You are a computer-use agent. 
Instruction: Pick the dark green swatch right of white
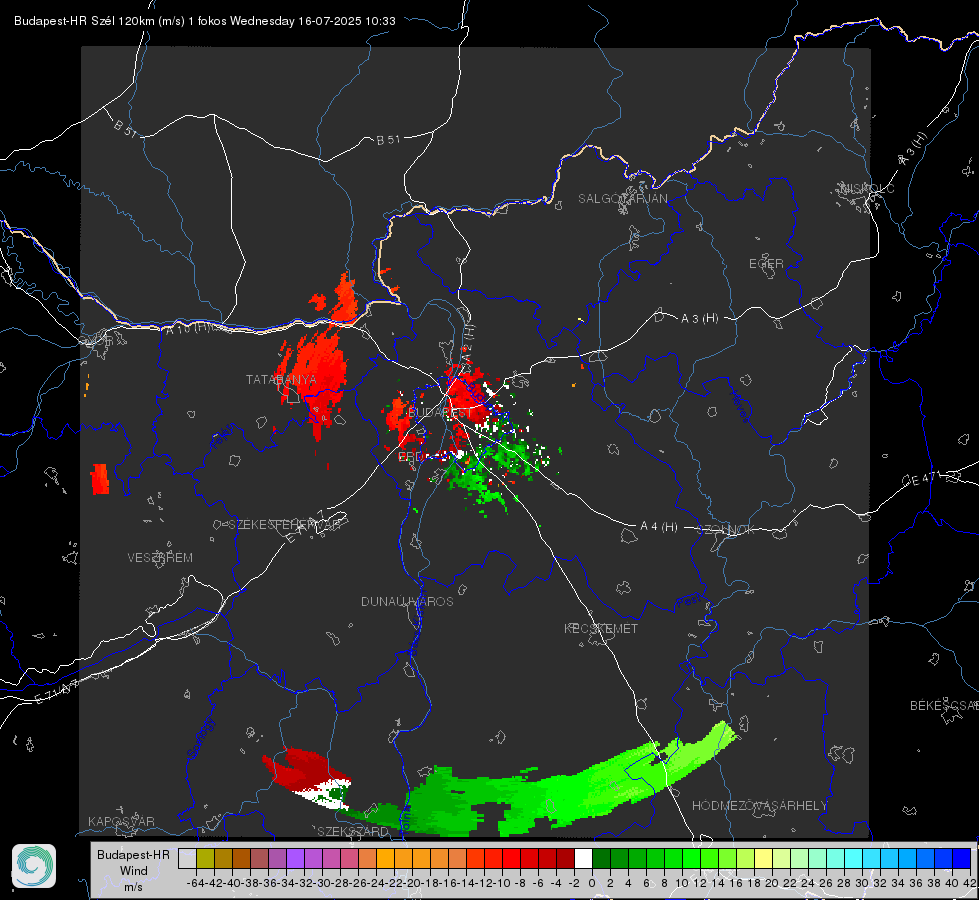[601, 858]
